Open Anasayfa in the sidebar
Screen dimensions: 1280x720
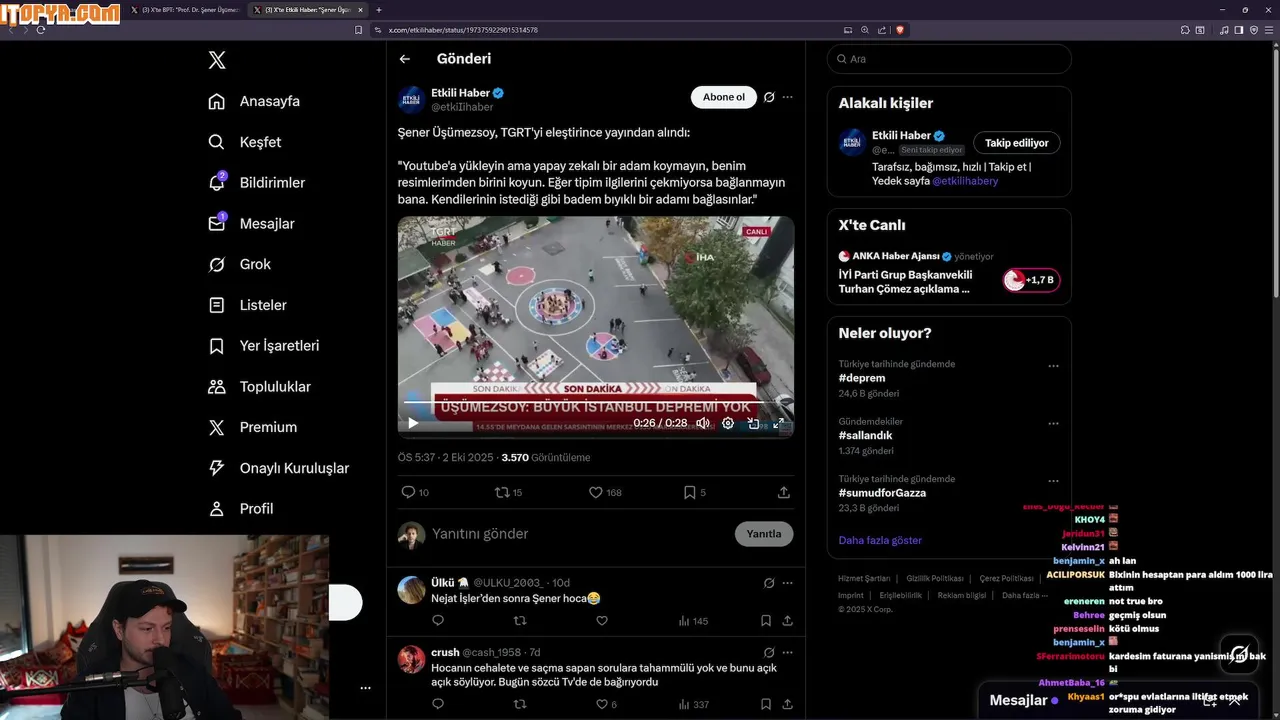pos(254,101)
